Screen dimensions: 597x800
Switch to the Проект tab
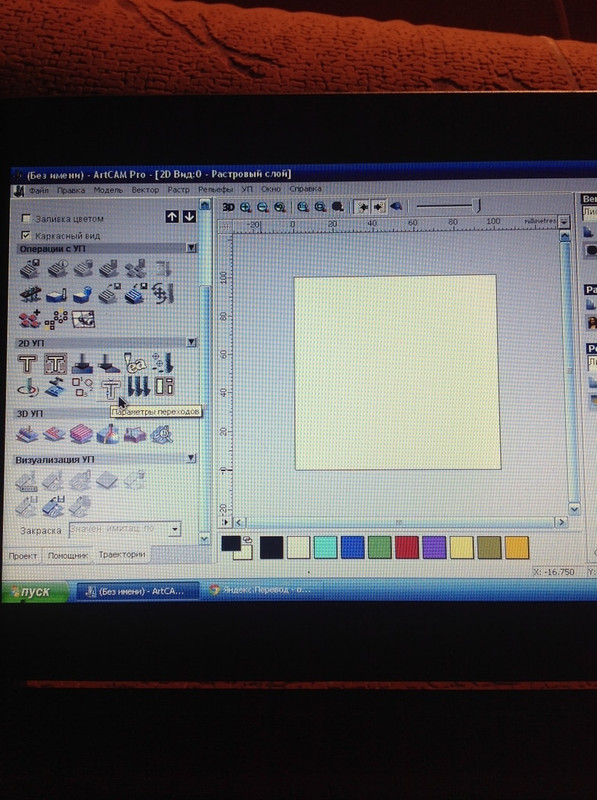click(x=22, y=556)
